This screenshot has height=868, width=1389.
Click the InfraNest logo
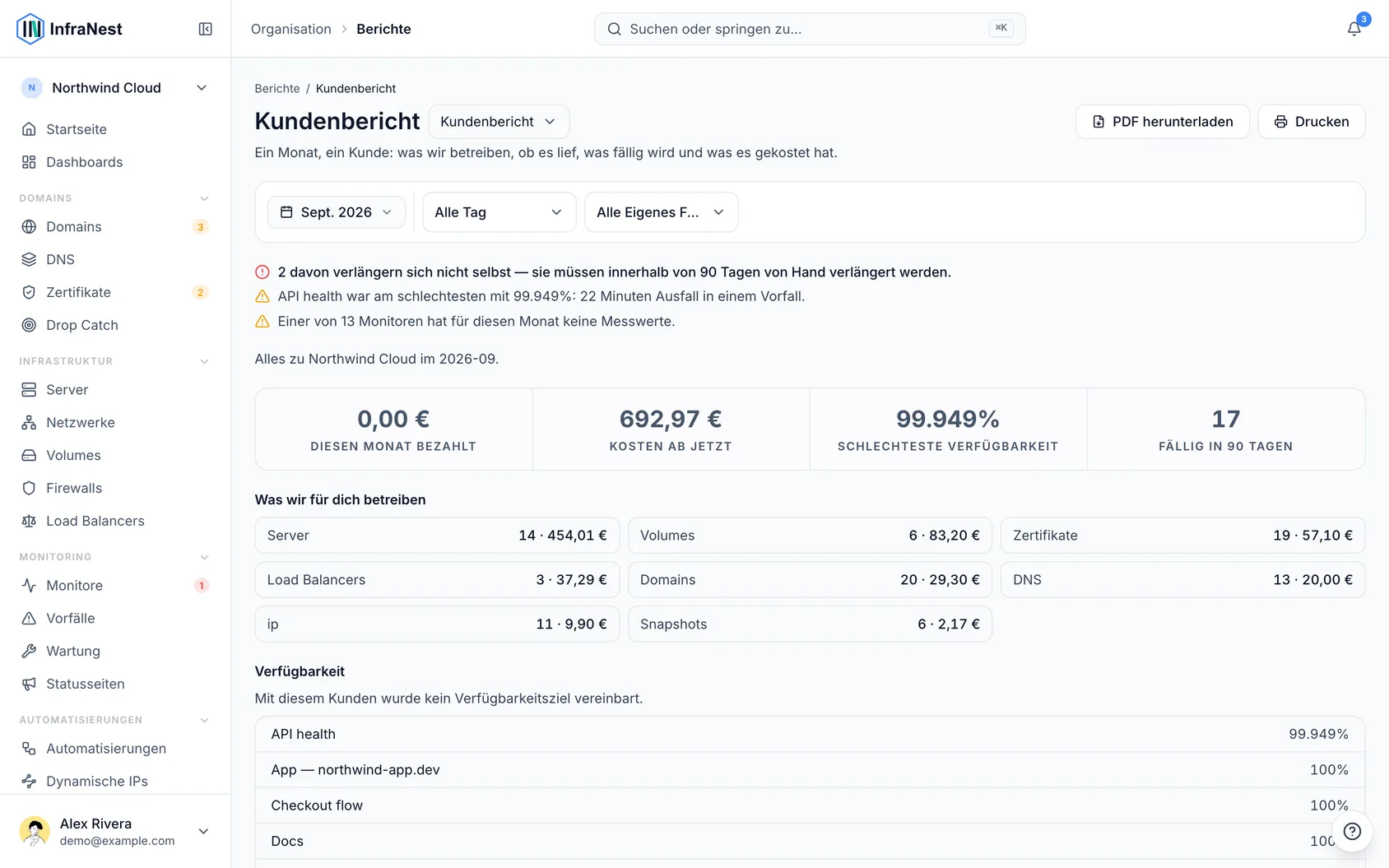pos(69,29)
